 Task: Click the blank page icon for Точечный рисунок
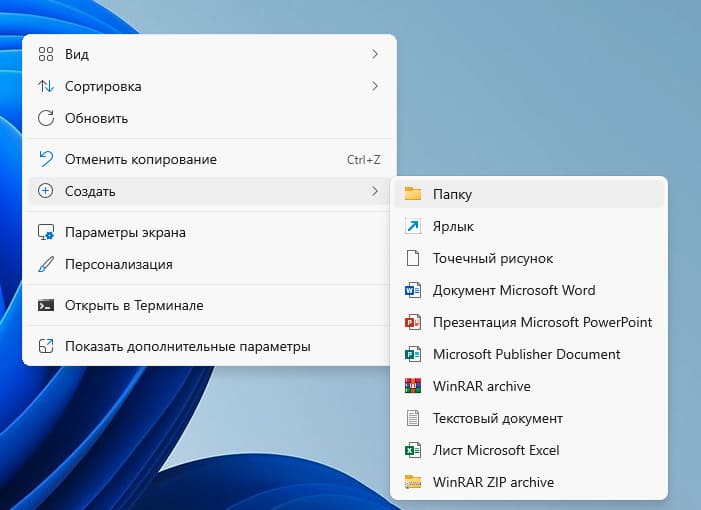413,258
